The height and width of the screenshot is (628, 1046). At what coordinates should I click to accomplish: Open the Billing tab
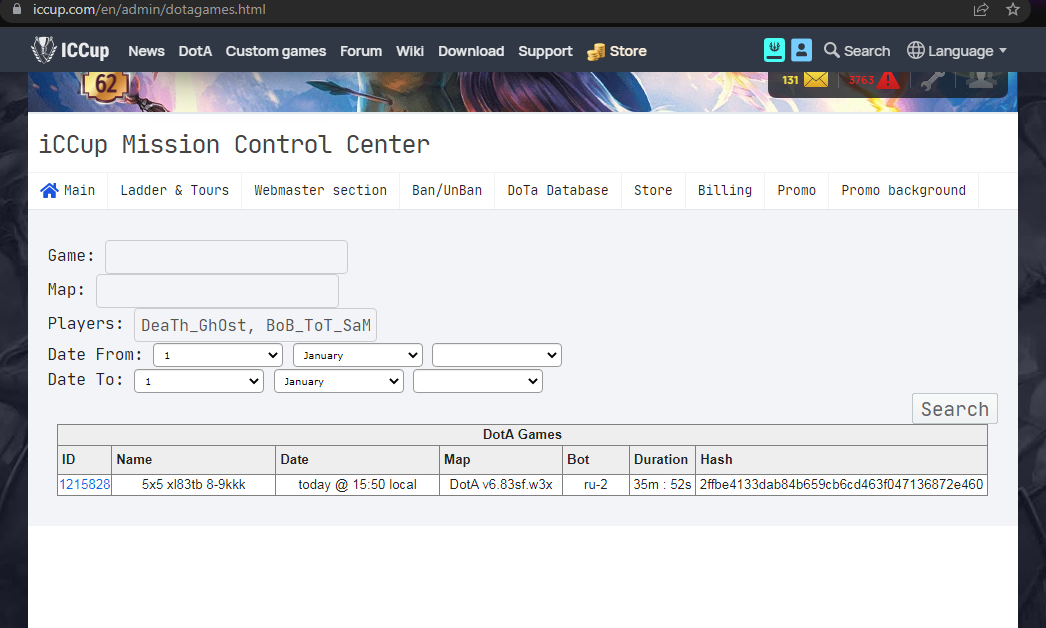point(724,191)
